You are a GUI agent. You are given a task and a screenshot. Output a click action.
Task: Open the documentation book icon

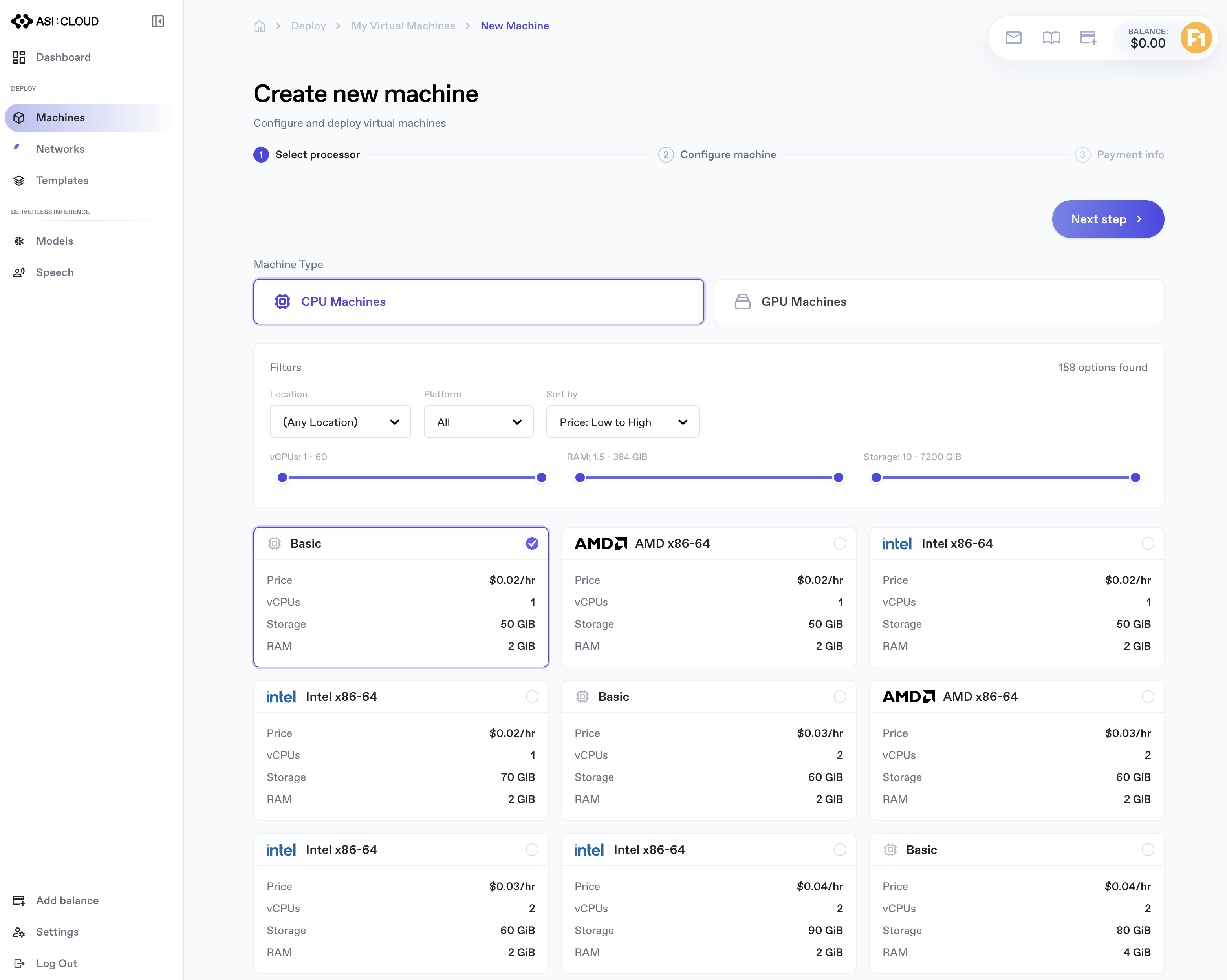tap(1051, 38)
